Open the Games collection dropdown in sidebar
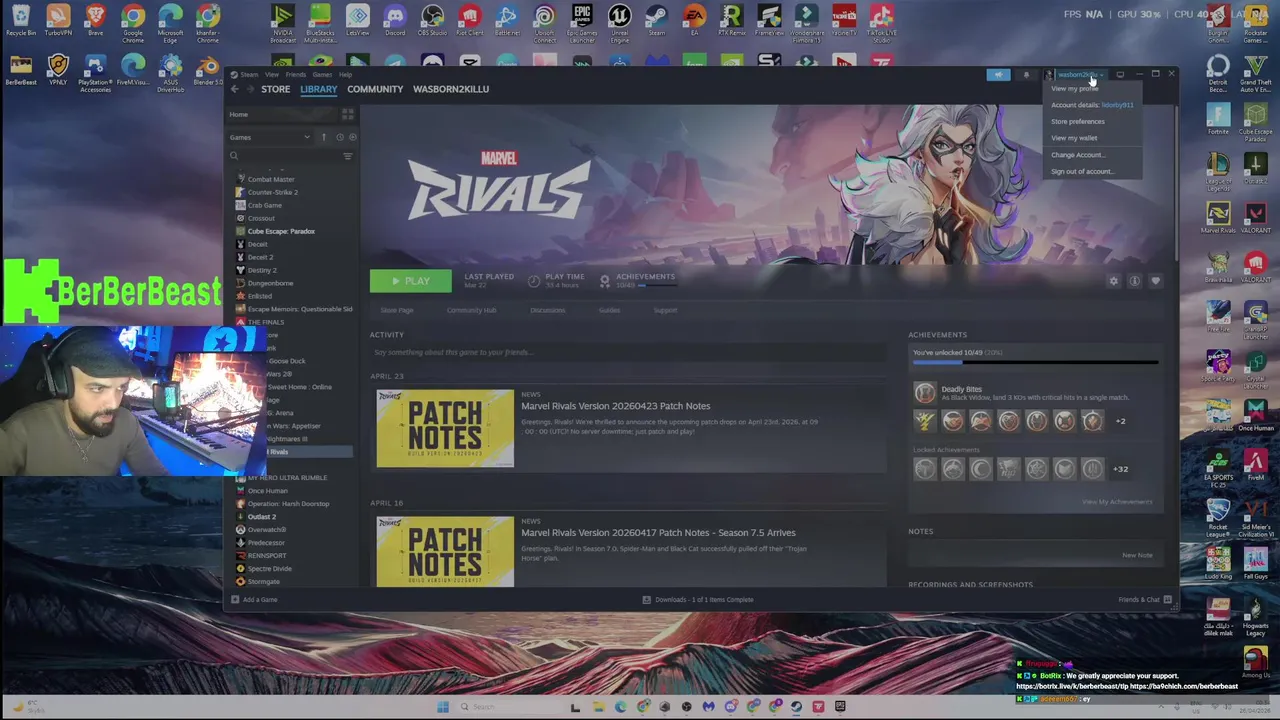This screenshot has height=720, width=1280. (270, 137)
